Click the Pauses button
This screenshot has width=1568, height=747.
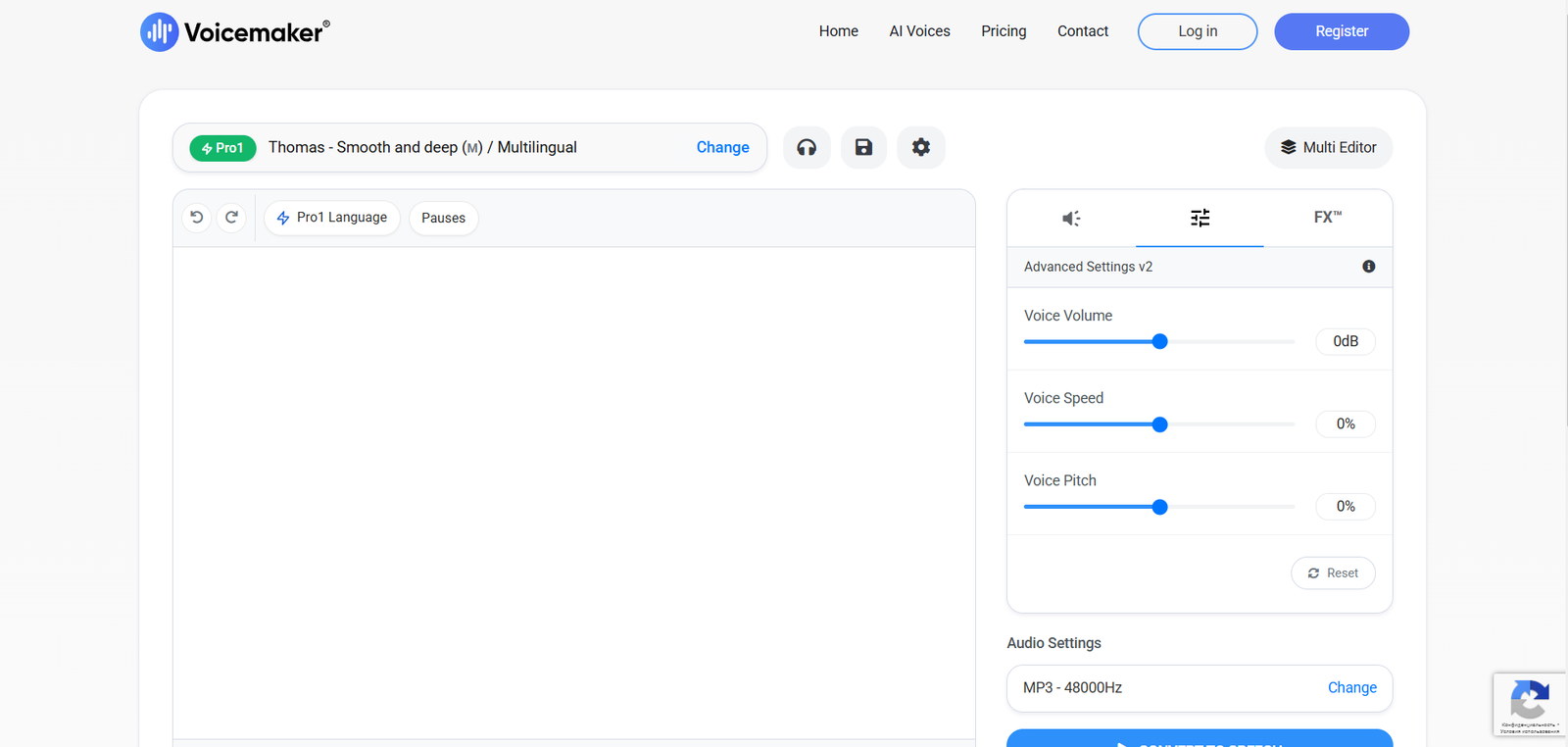pos(443,218)
